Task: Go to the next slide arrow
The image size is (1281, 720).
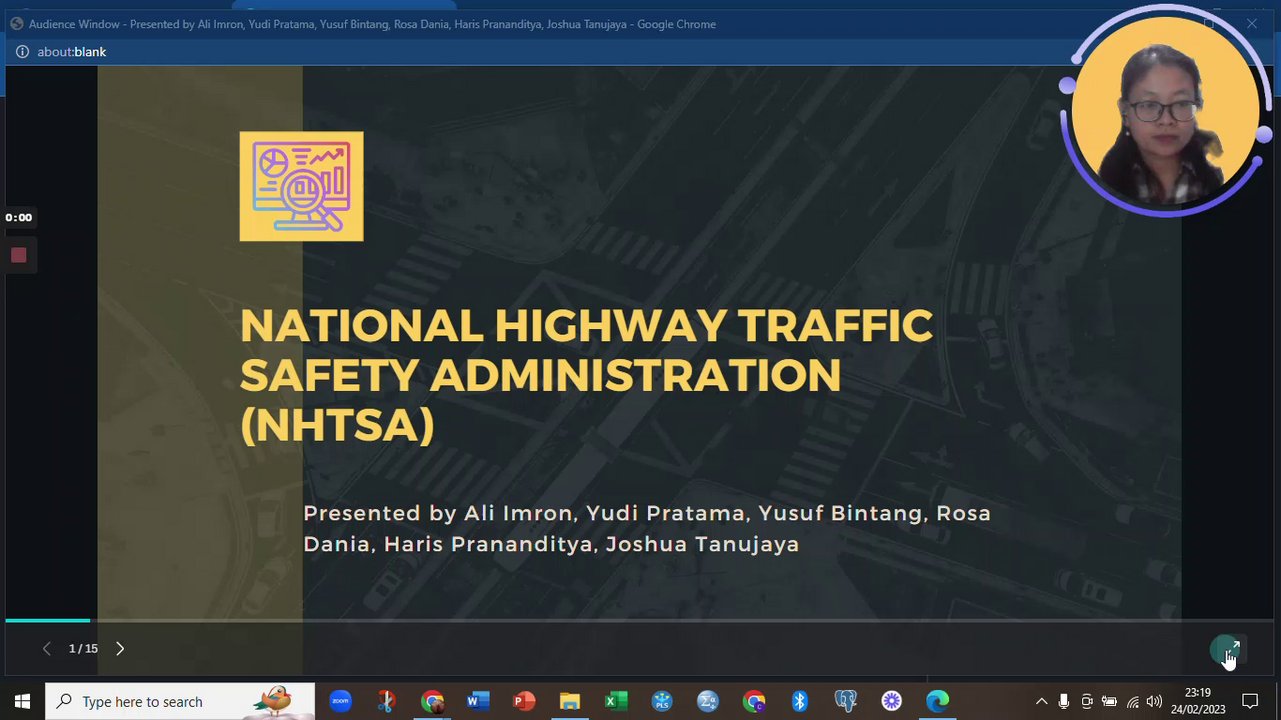Action: pos(120,648)
